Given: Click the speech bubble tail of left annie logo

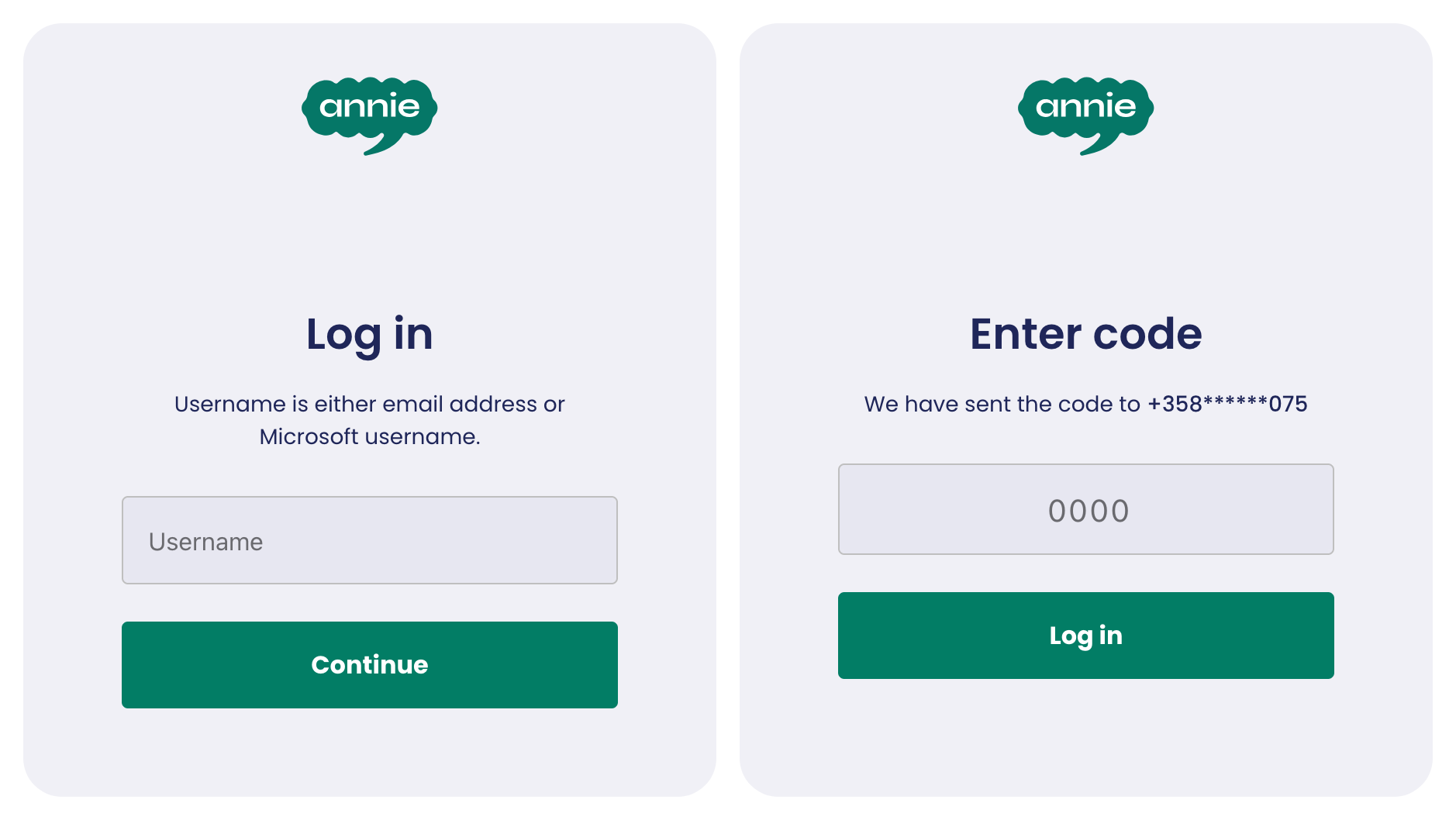Looking at the screenshot, I should [378, 146].
